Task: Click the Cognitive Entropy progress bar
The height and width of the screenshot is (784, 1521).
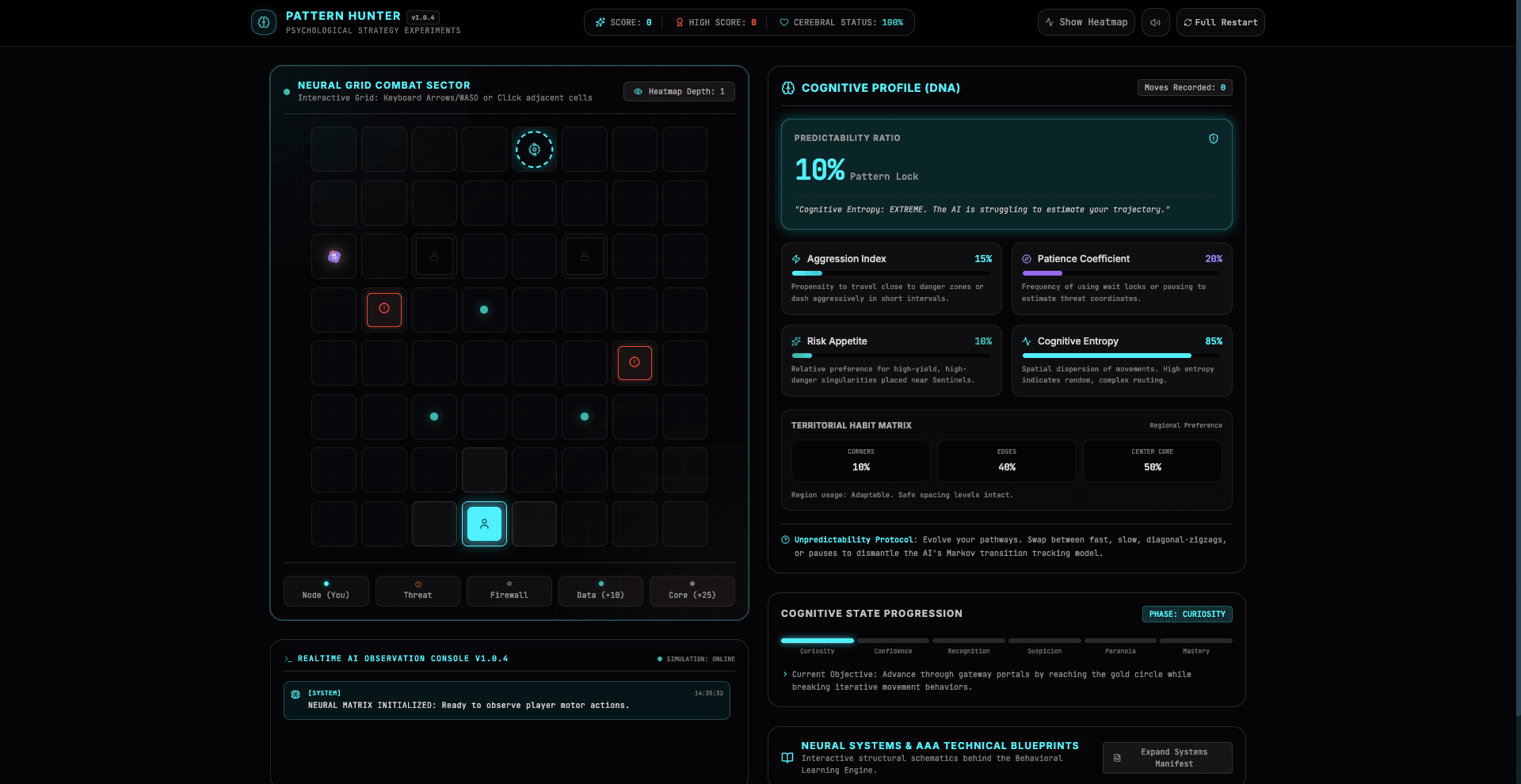Action: [x=1122, y=356]
